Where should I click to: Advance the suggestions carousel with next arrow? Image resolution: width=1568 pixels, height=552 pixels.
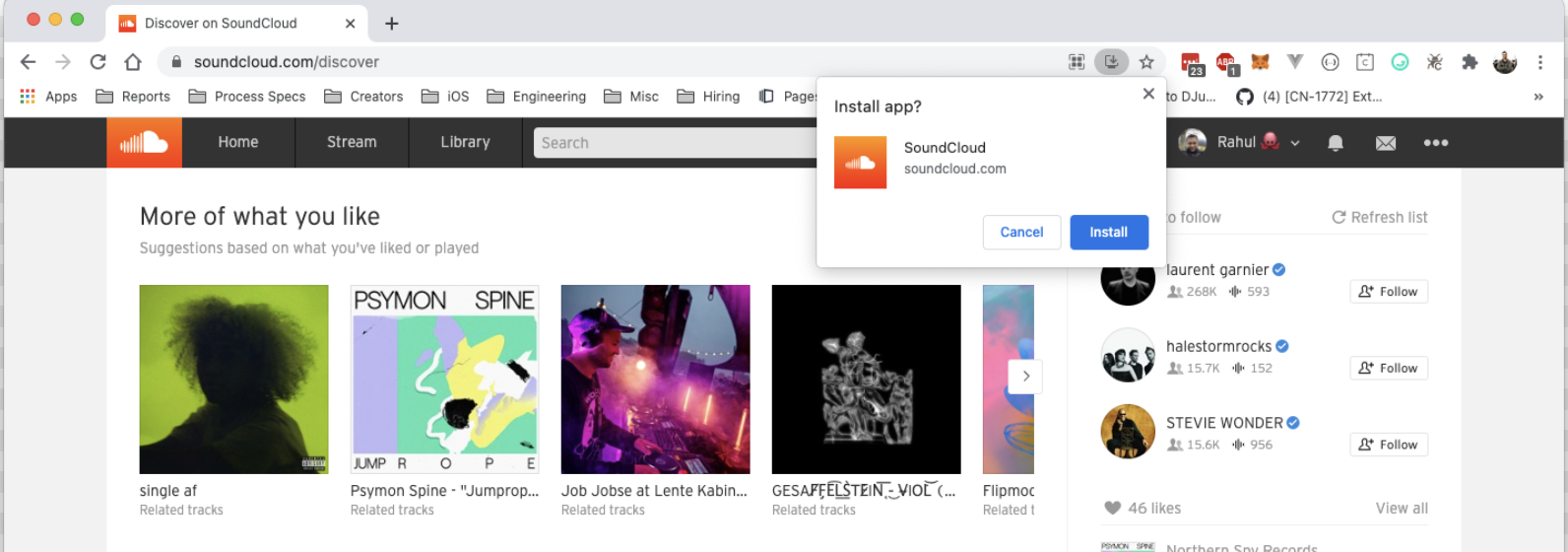pos(1025,376)
